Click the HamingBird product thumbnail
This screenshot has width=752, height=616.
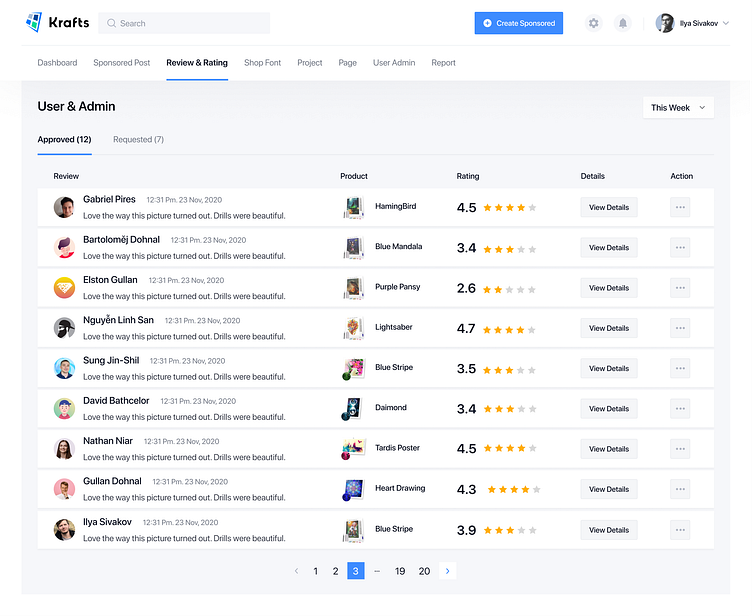(x=354, y=208)
